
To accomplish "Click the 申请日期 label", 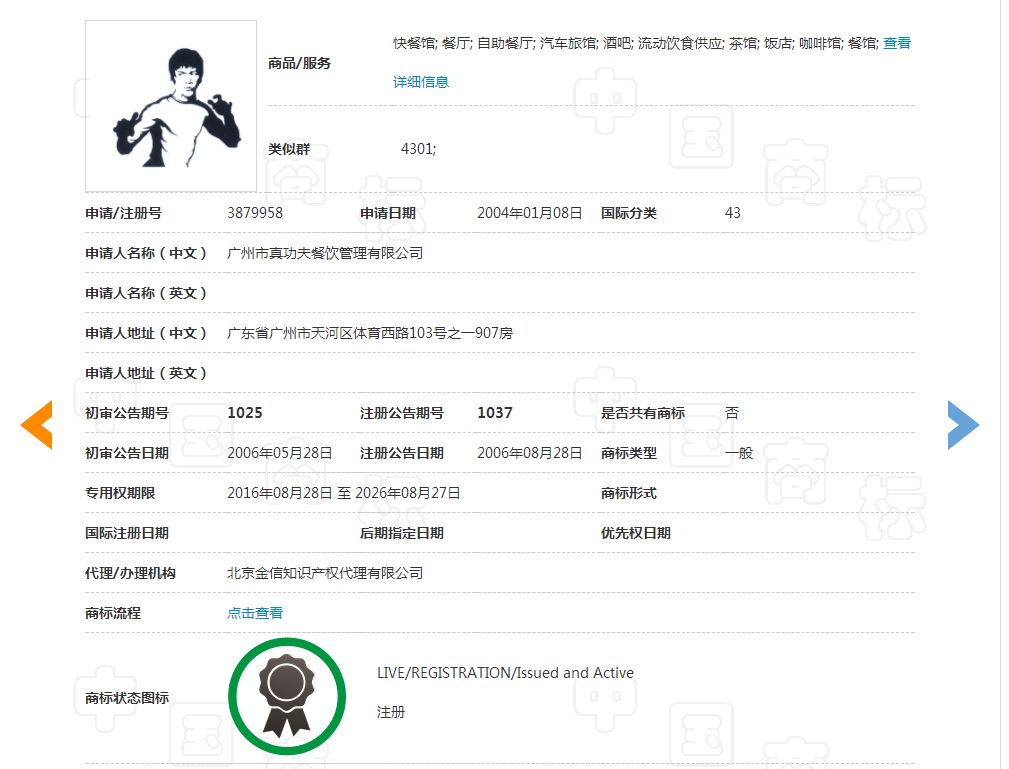I will (x=387, y=213).
